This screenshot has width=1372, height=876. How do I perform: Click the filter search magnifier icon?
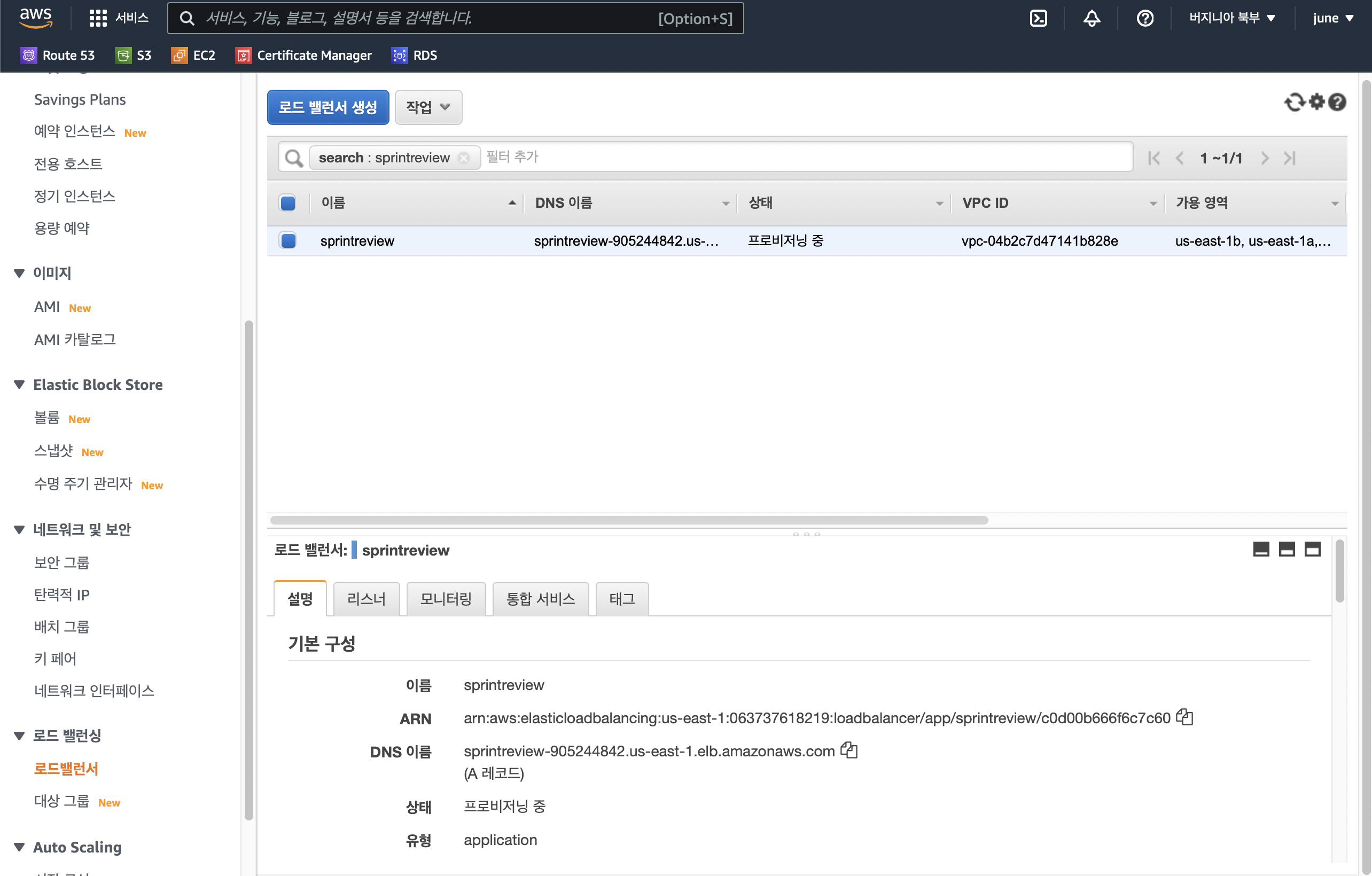coord(293,158)
